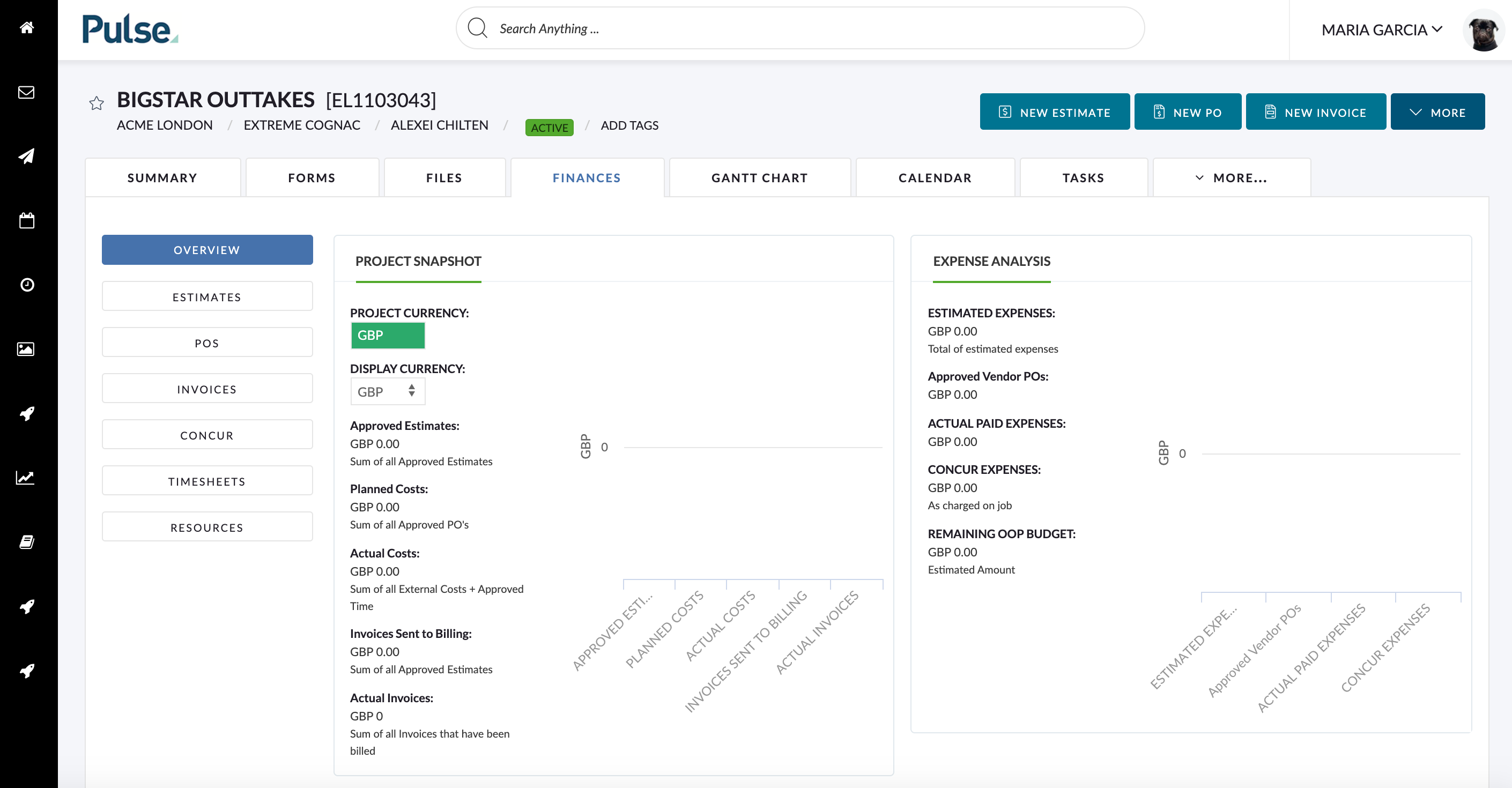Click the paper plane sidebar icon
This screenshot has width=1512, height=788.
[x=27, y=156]
